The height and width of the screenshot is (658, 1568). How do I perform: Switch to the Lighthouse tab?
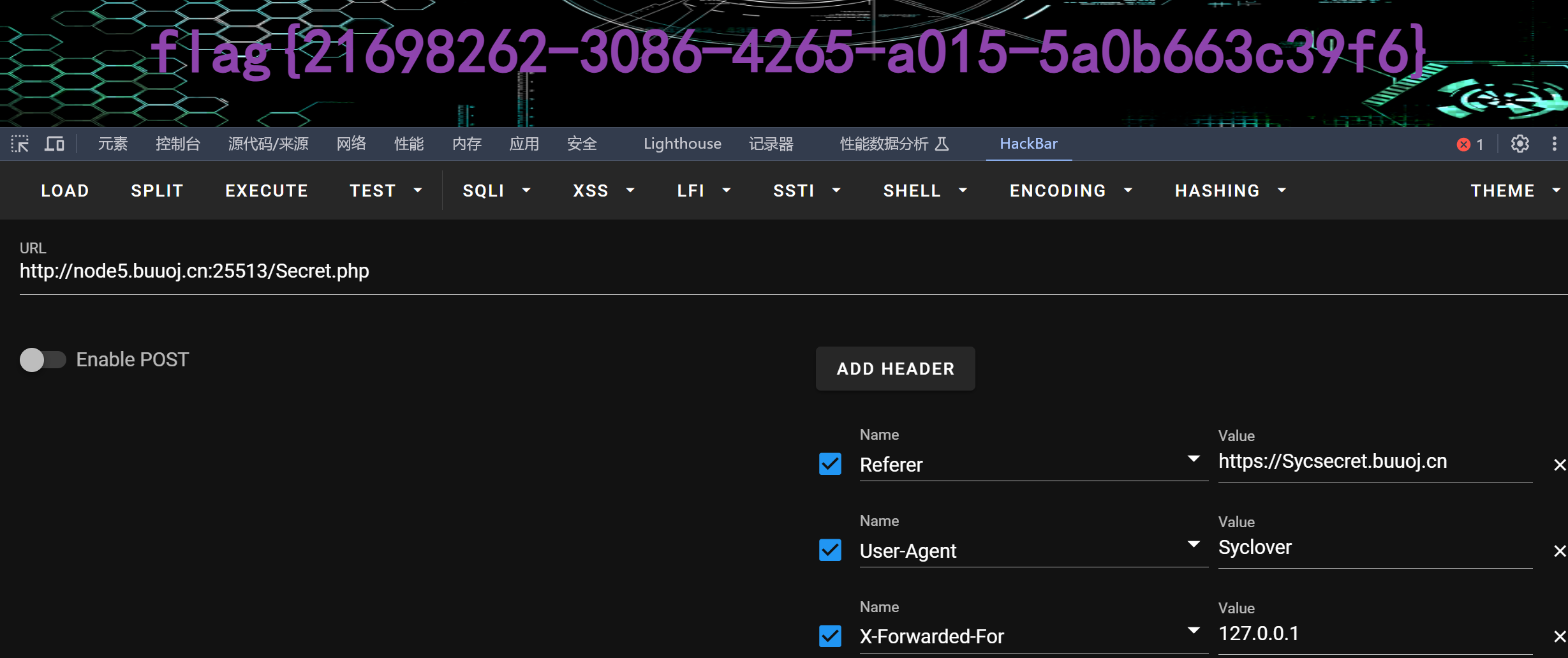pyautogui.click(x=682, y=144)
